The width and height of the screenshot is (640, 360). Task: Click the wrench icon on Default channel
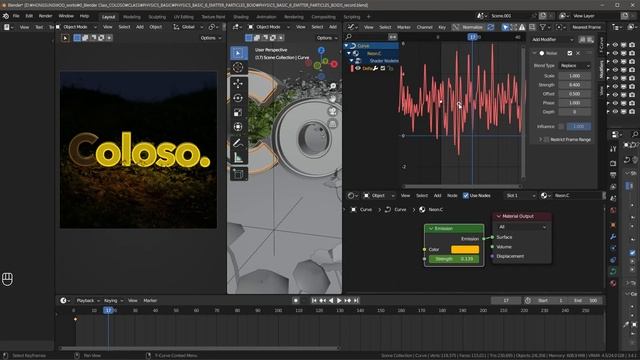tap(376, 68)
